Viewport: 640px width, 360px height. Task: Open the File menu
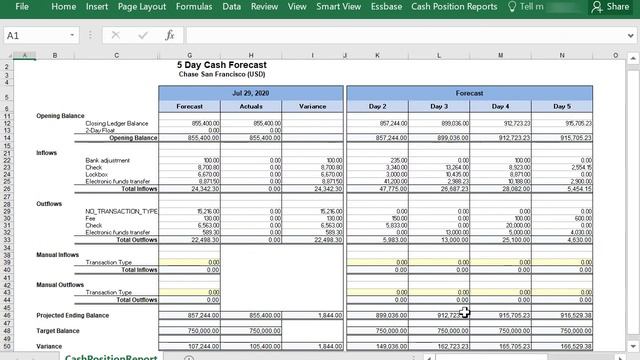(x=22, y=7)
